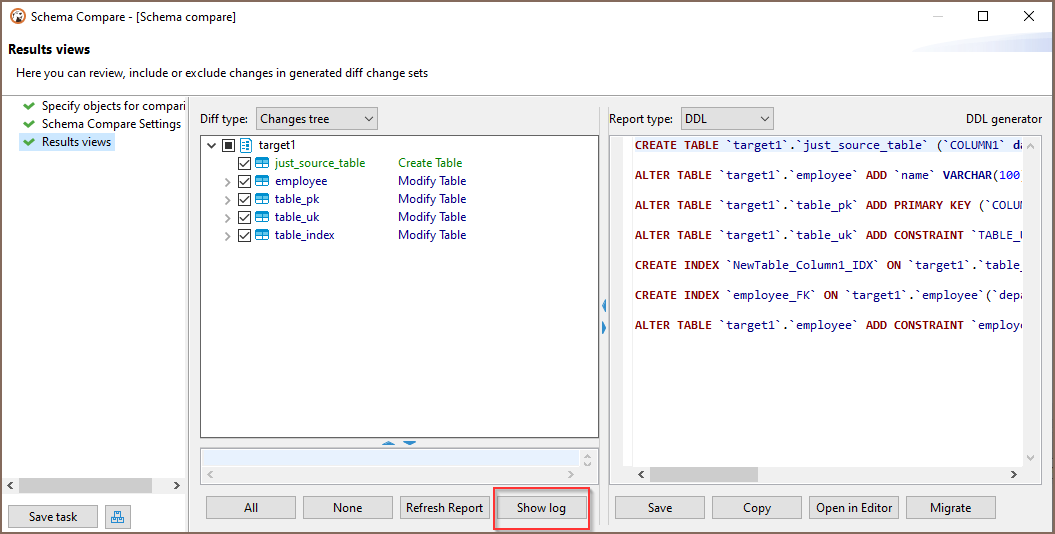Click the target1 schema icon

pyautogui.click(x=246, y=145)
